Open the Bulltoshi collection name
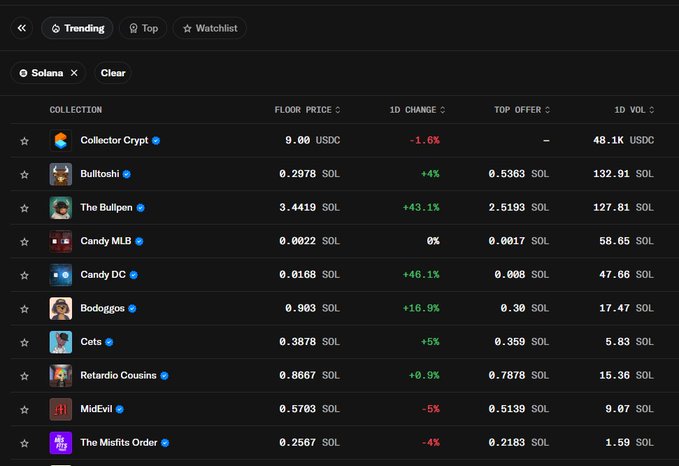This screenshot has height=466, width=679. tap(100, 174)
